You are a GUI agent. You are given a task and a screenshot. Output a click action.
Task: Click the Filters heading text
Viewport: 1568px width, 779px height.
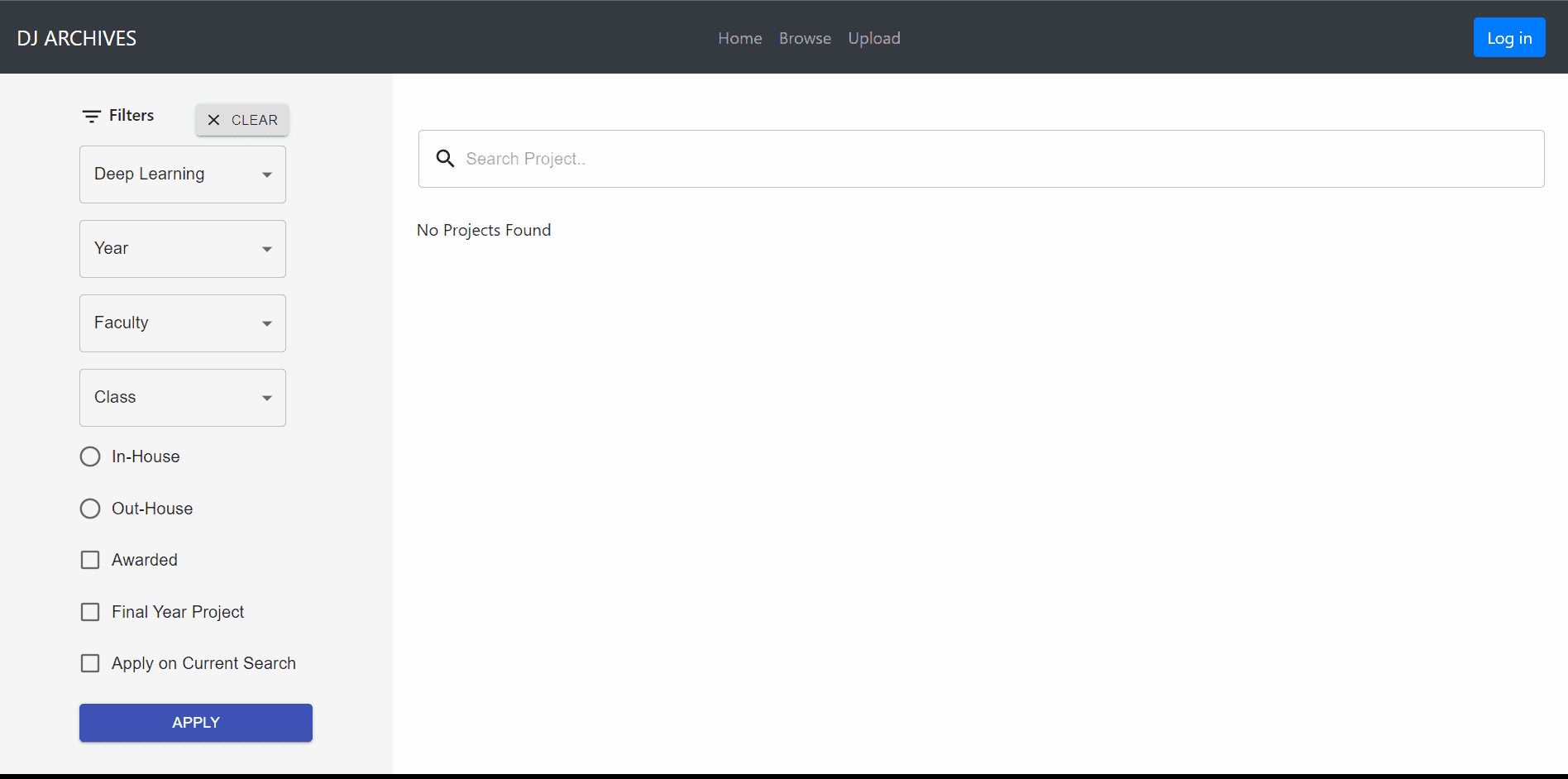[x=131, y=115]
